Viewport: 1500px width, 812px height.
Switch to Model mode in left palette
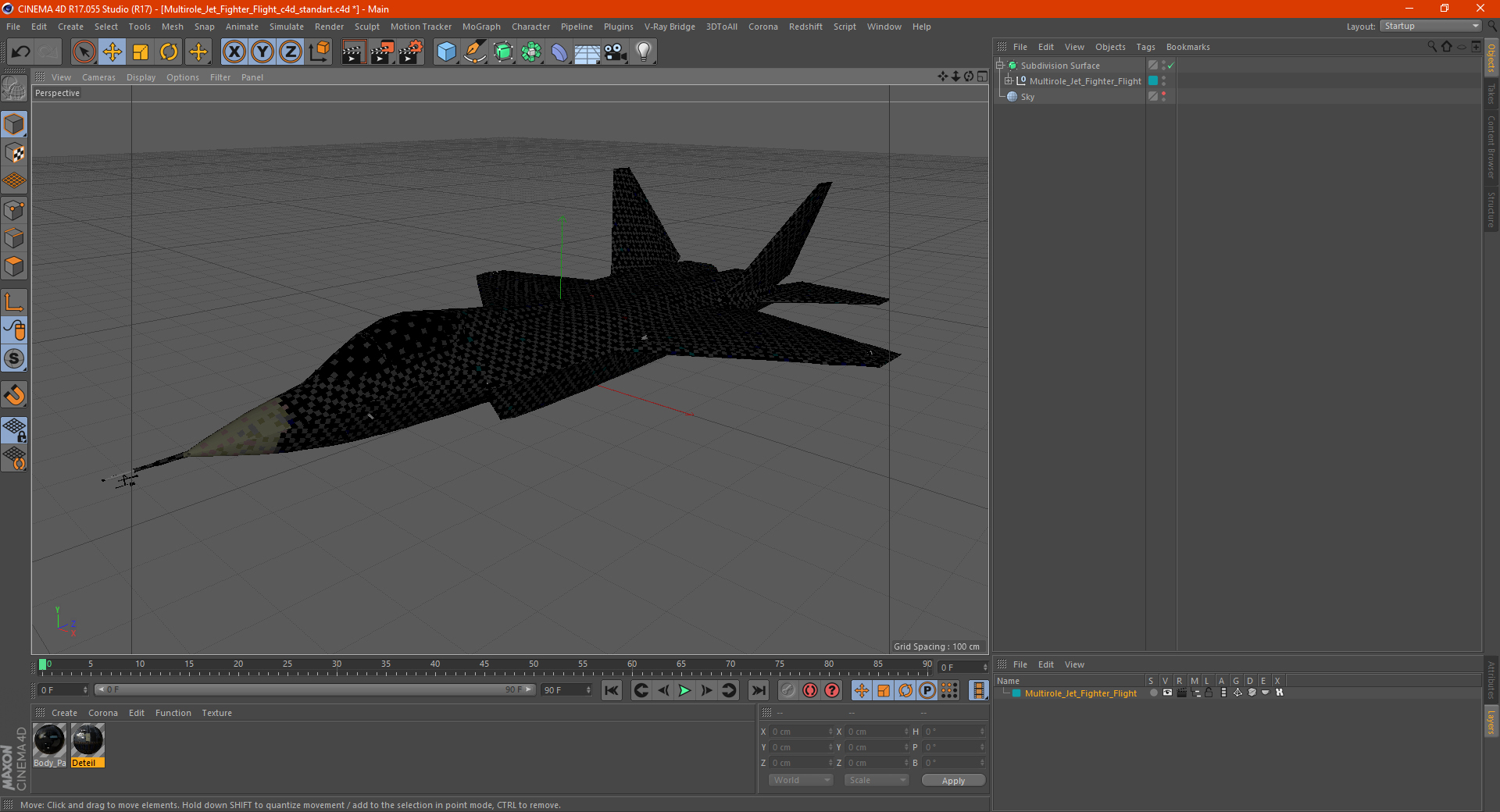(x=15, y=125)
